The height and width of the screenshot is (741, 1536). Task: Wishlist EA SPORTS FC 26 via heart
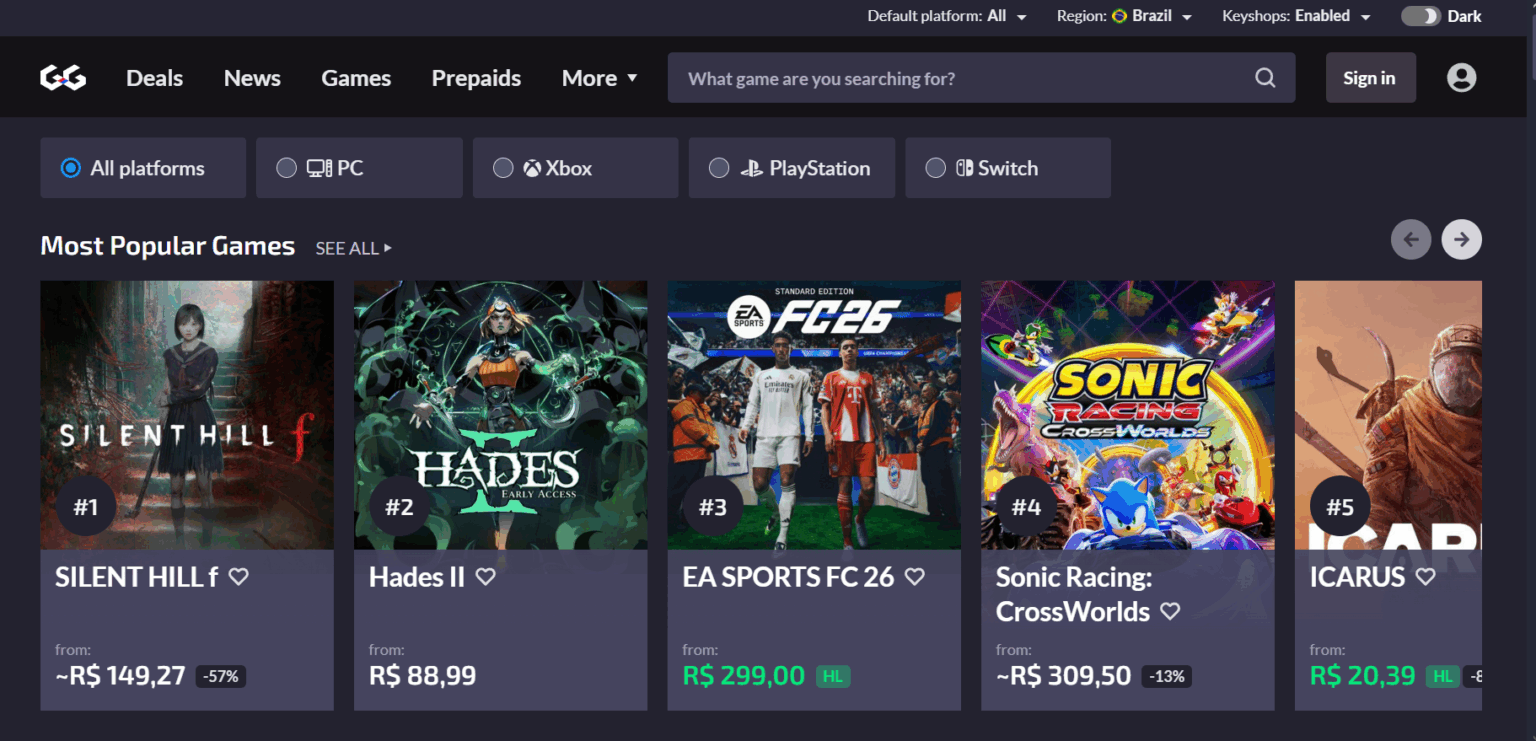point(914,577)
